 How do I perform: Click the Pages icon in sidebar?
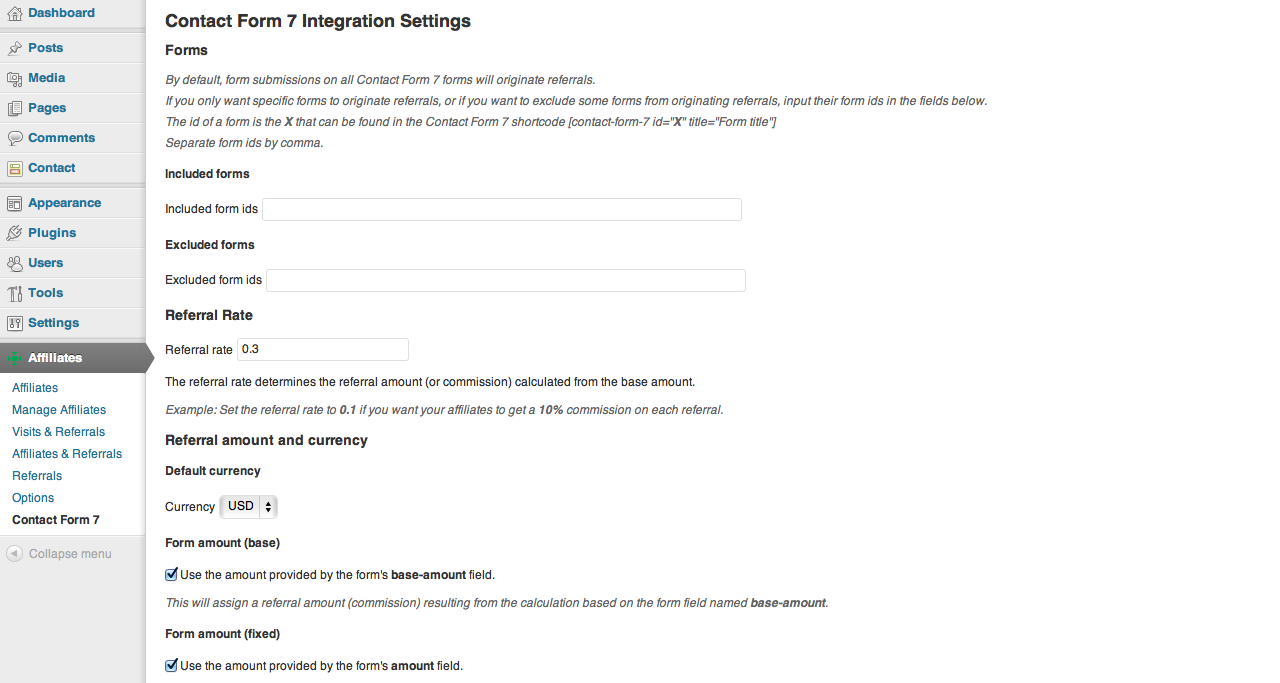(14, 108)
